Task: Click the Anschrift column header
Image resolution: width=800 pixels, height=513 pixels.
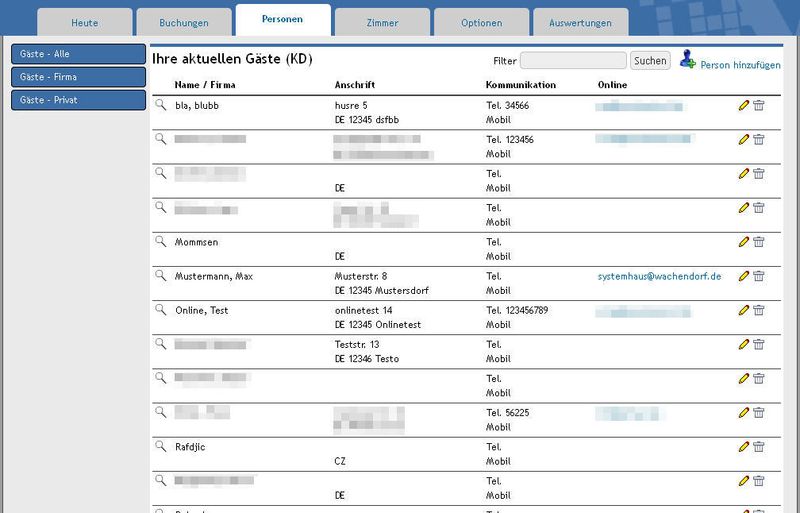Action: pyautogui.click(x=355, y=85)
